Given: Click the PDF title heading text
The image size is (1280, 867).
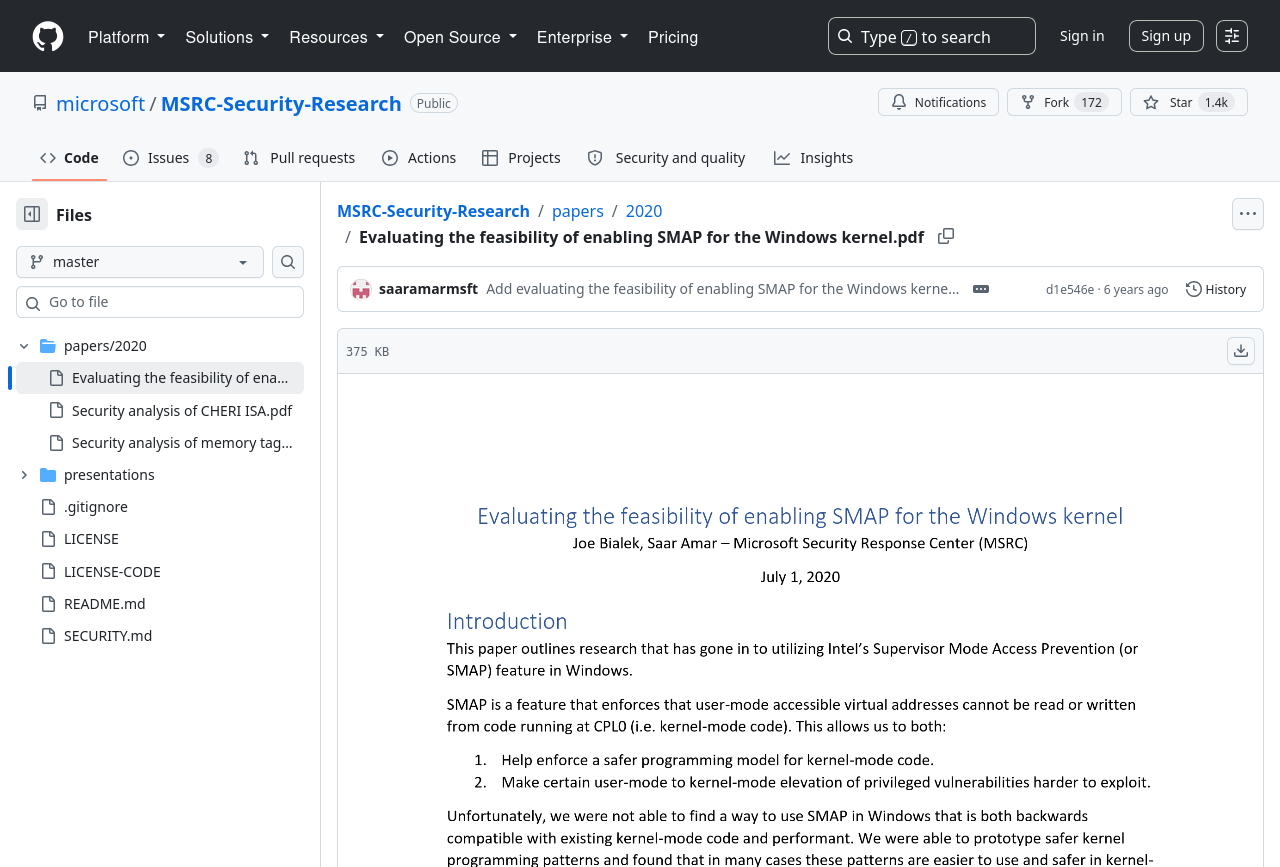Looking at the screenshot, I should pos(800,516).
